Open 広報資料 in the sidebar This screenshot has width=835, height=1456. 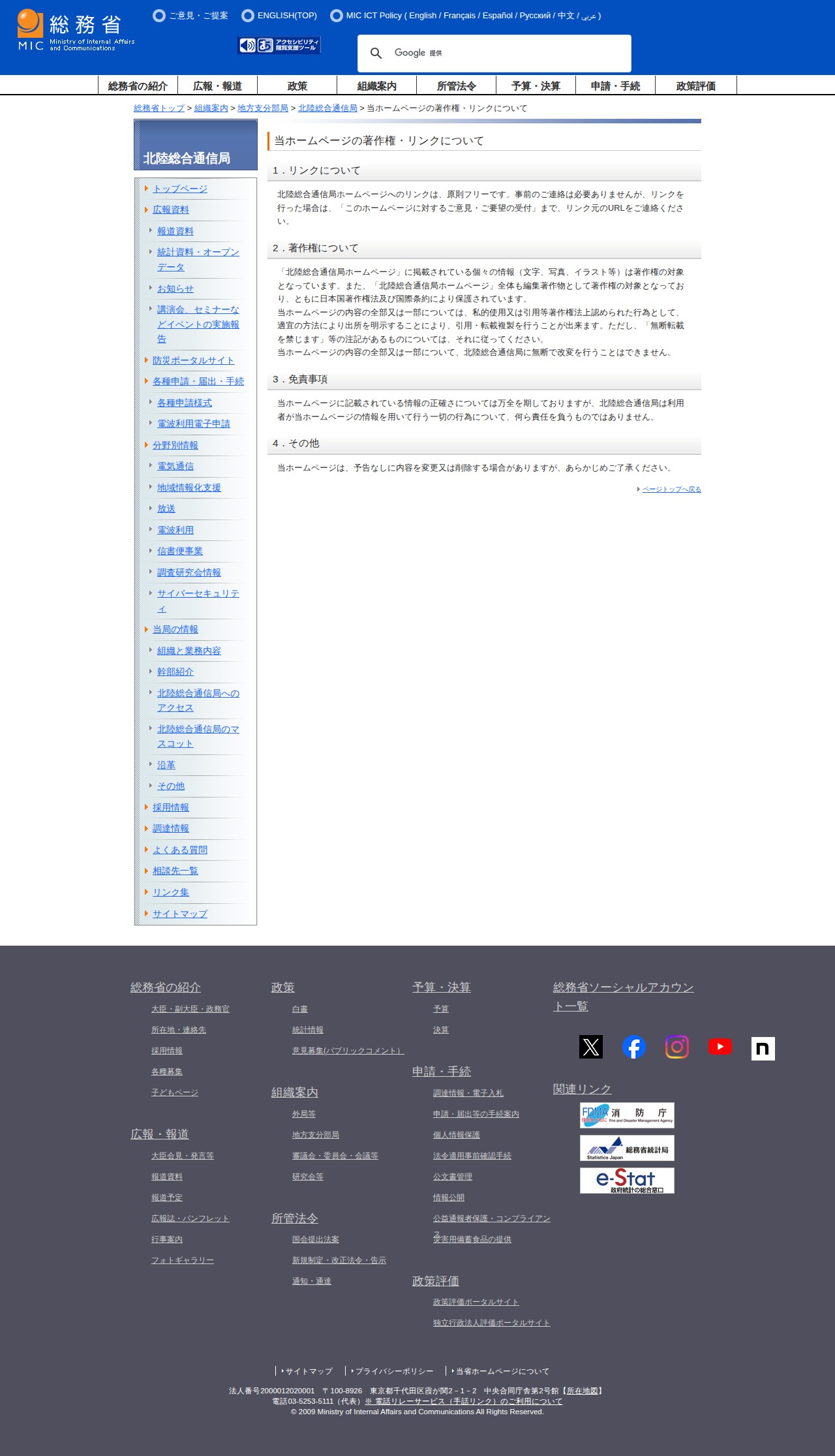[171, 209]
